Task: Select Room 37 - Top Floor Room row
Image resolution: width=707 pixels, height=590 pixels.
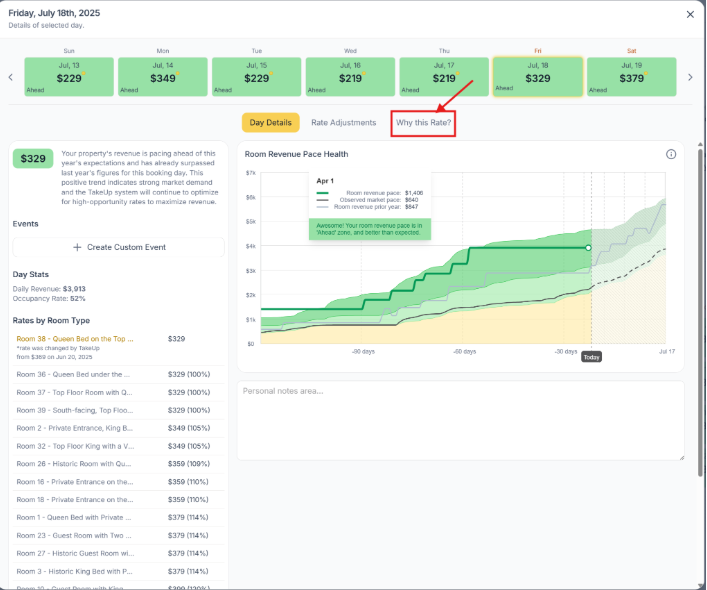Action: pyautogui.click(x=119, y=393)
